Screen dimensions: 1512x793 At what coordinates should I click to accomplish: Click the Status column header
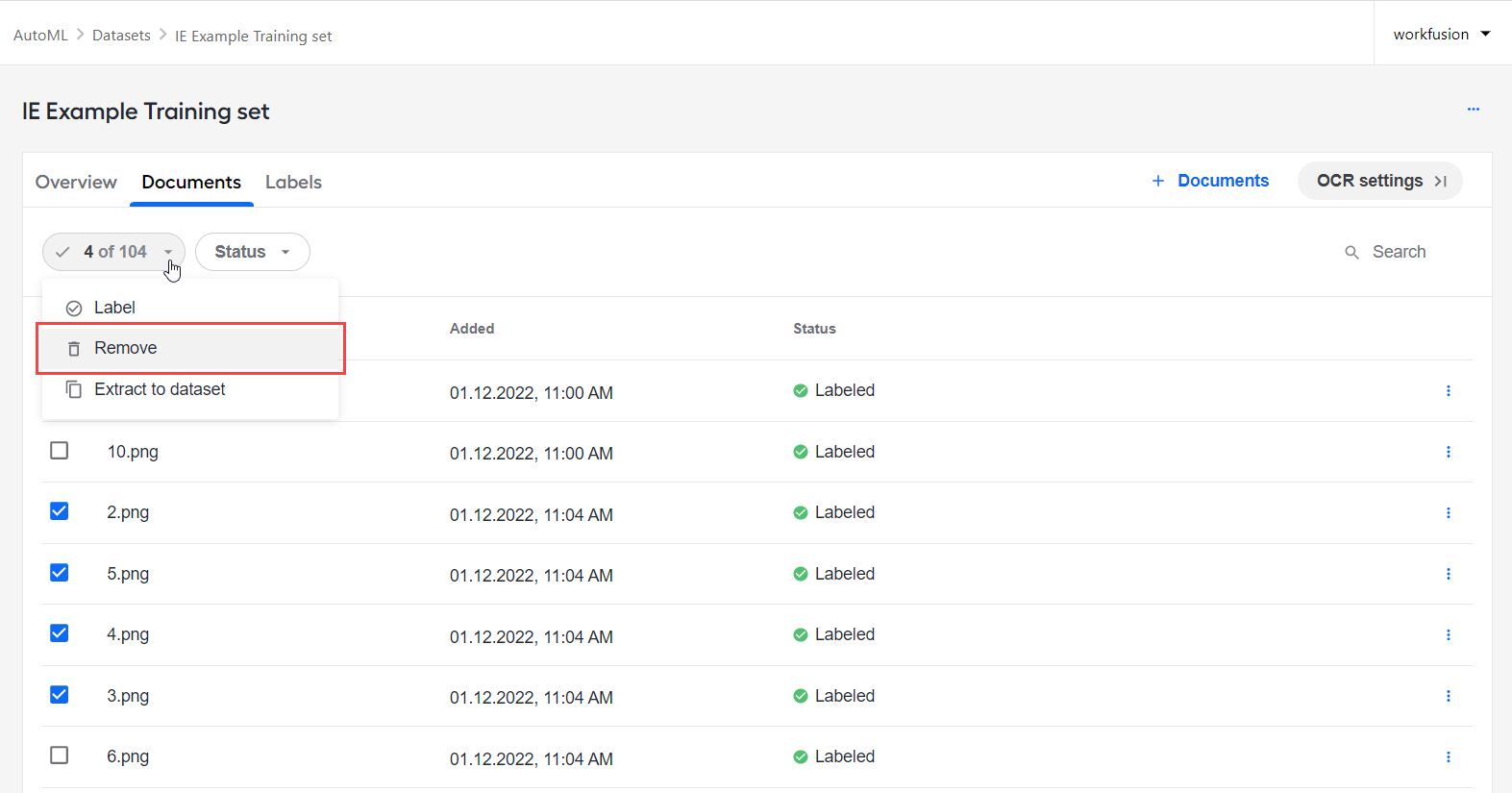point(814,329)
